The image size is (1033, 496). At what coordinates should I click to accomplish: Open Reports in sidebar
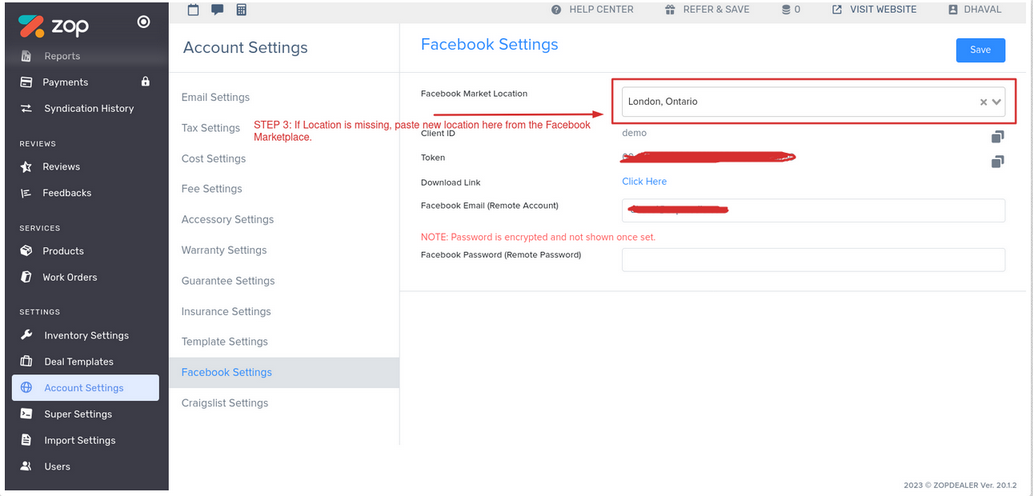coord(62,56)
